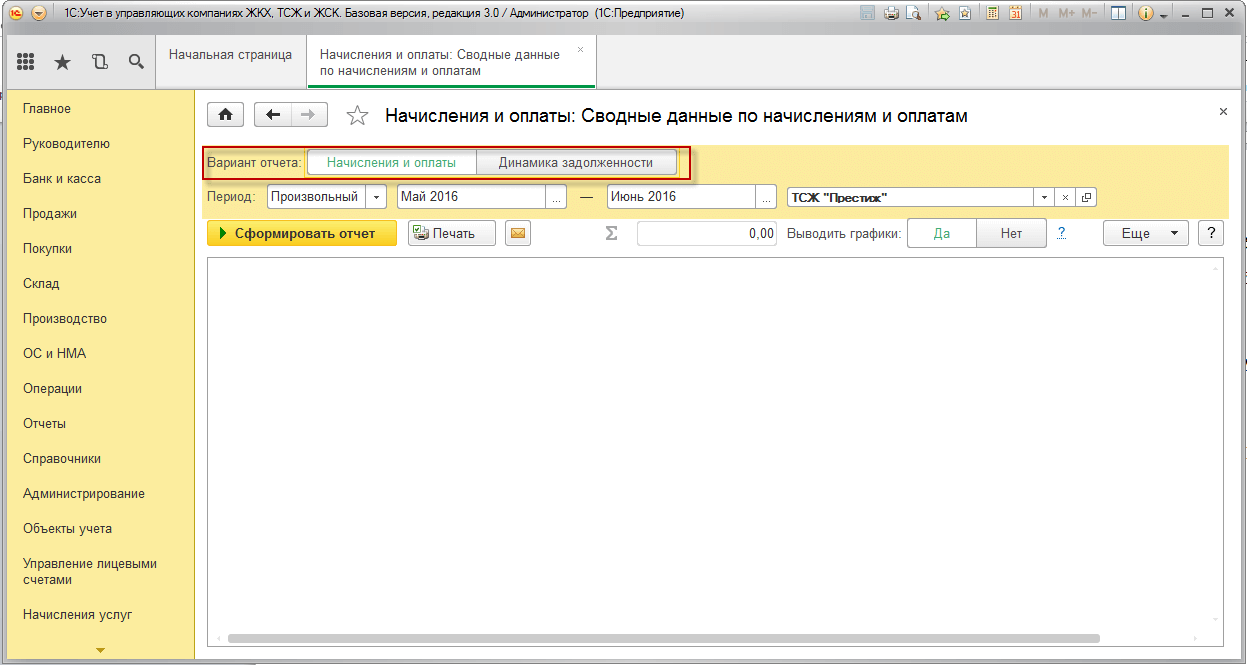Open the calendar icon in title bar
This screenshot has width=1247, height=665.
click(1015, 13)
